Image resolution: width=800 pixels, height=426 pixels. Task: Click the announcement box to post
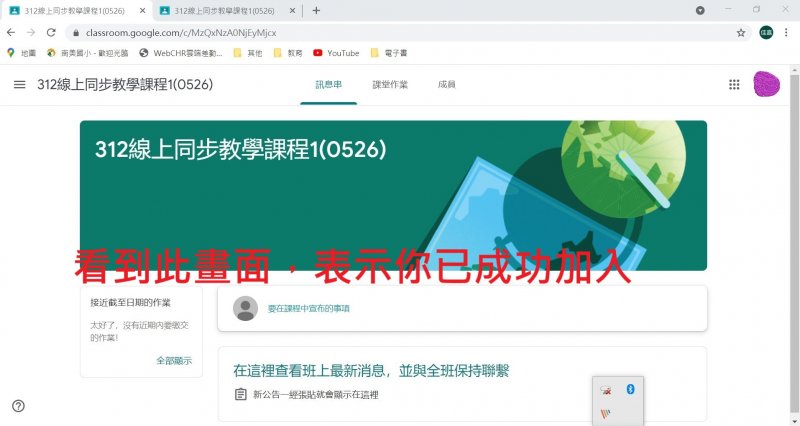(x=469, y=308)
